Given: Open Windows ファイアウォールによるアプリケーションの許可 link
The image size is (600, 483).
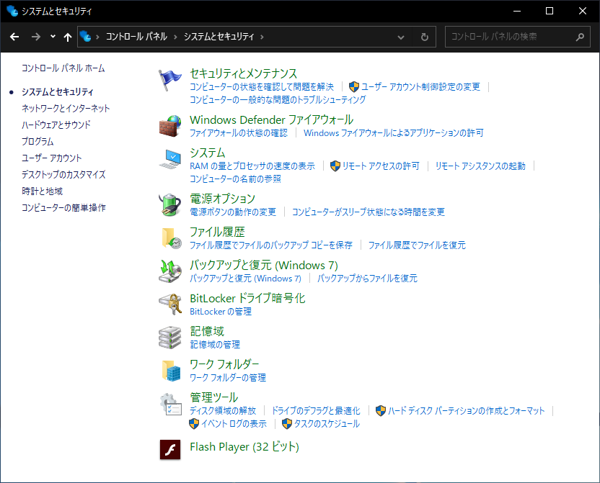Looking at the screenshot, I should [393, 133].
